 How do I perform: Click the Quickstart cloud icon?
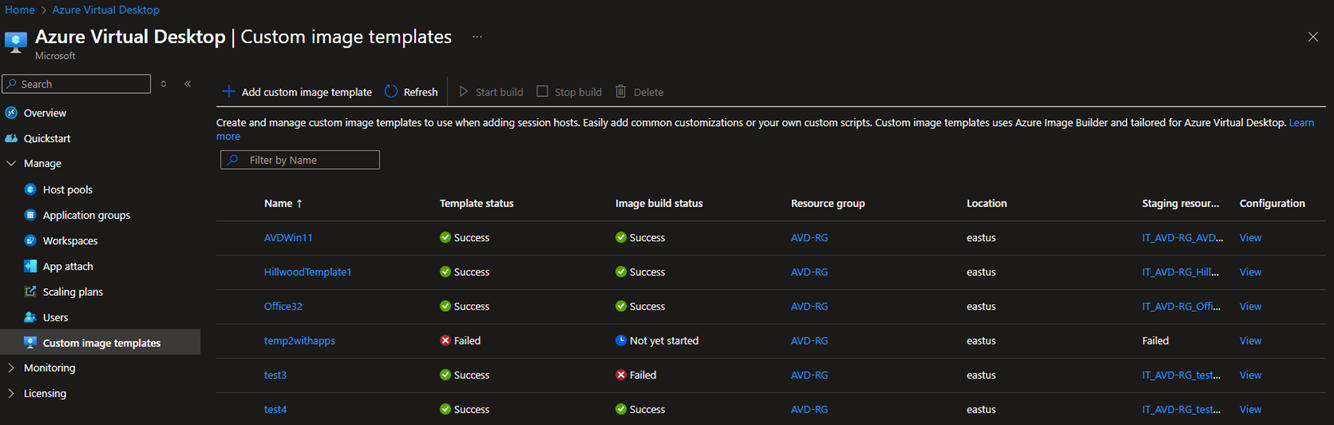pyautogui.click(x=11, y=139)
